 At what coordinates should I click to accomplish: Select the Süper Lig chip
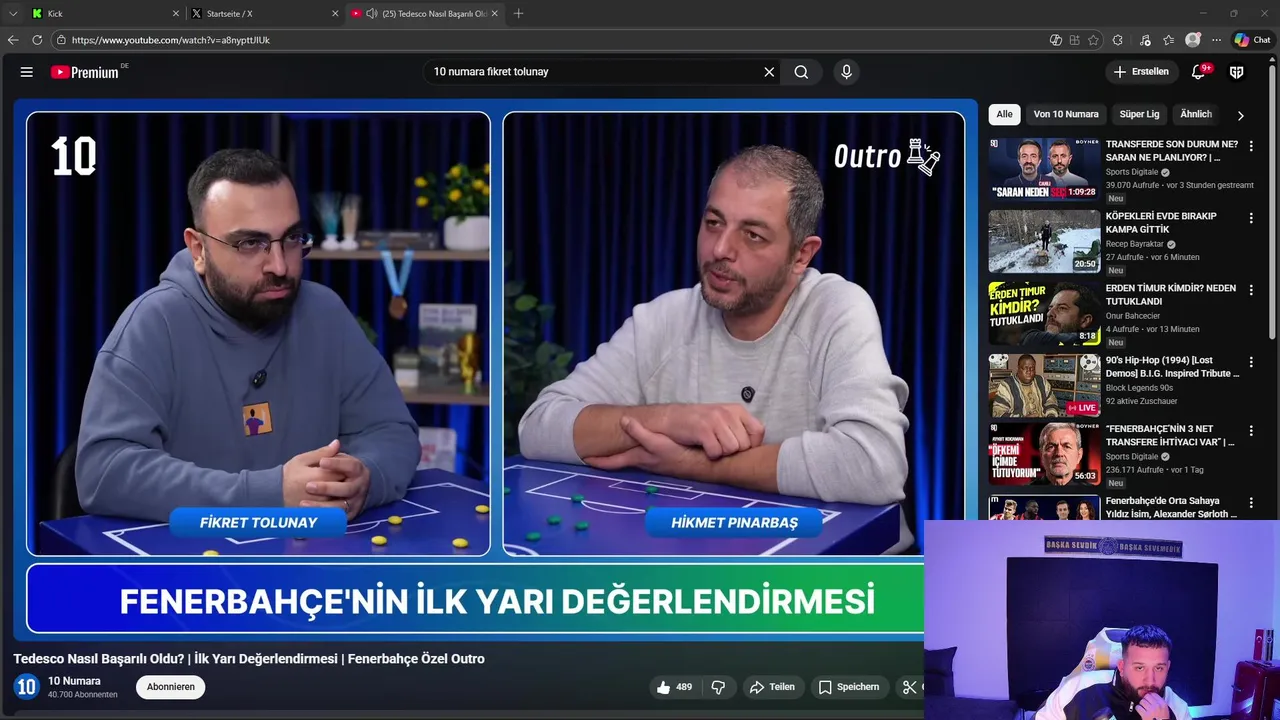pyautogui.click(x=1139, y=114)
